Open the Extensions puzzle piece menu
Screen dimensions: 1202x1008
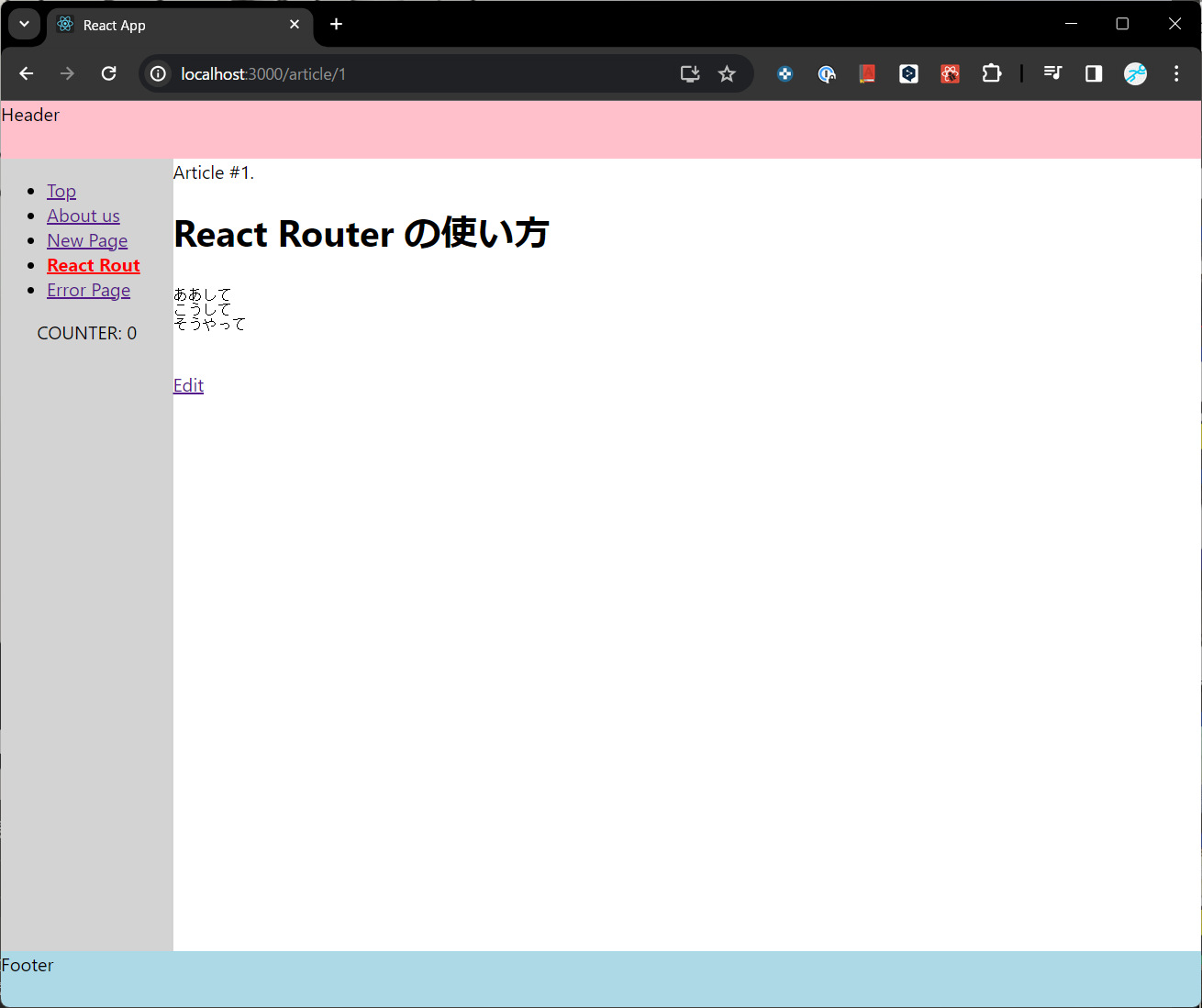click(992, 74)
